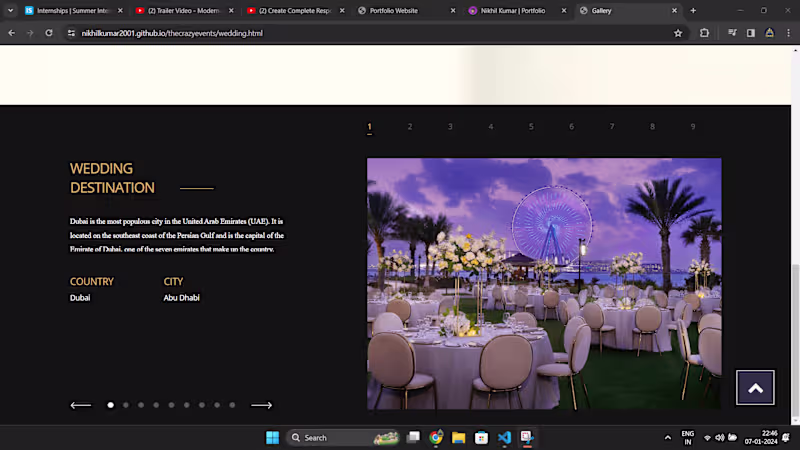
Task: Select the seventh carousel dot
Action: click(x=202, y=405)
